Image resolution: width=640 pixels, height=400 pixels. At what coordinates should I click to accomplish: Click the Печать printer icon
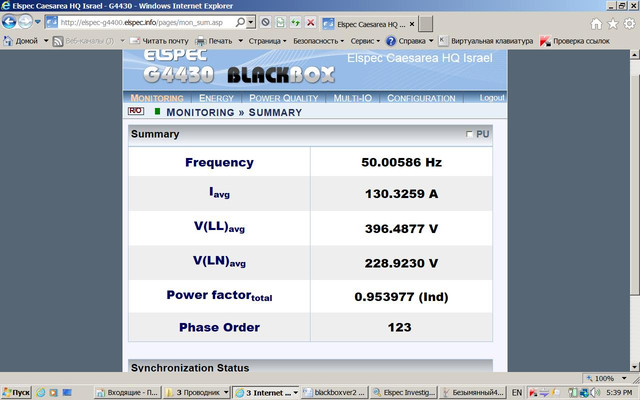[x=200, y=41]
